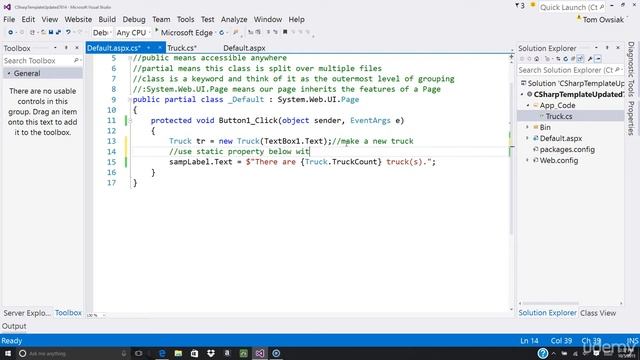Open Solution Explorer window options dropdown

(x=596, y=48)
